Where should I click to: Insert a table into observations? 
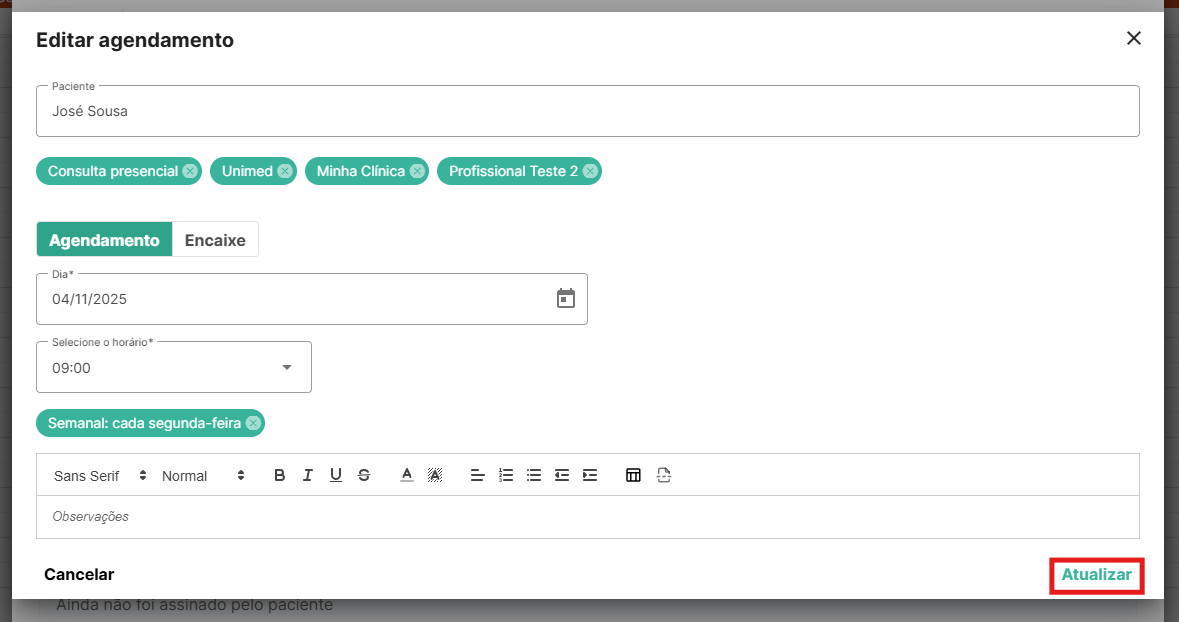[633, 476]
